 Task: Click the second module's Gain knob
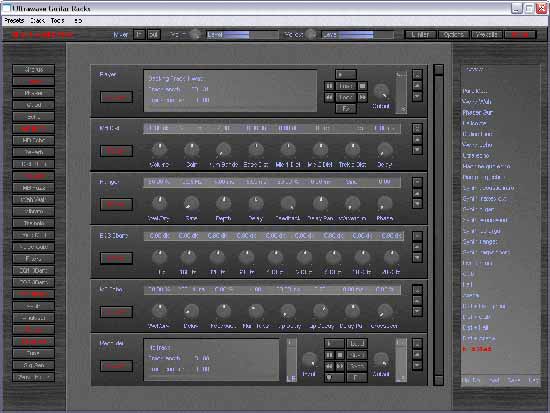192,150
